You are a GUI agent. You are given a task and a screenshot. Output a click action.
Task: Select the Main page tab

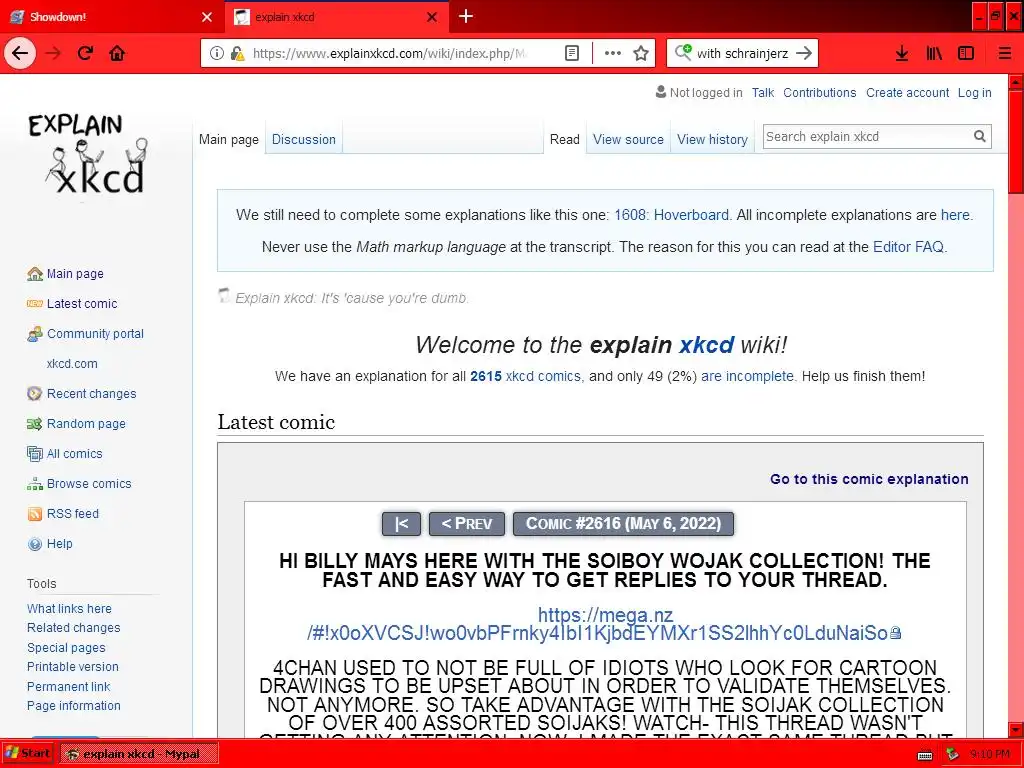(229, 139)
